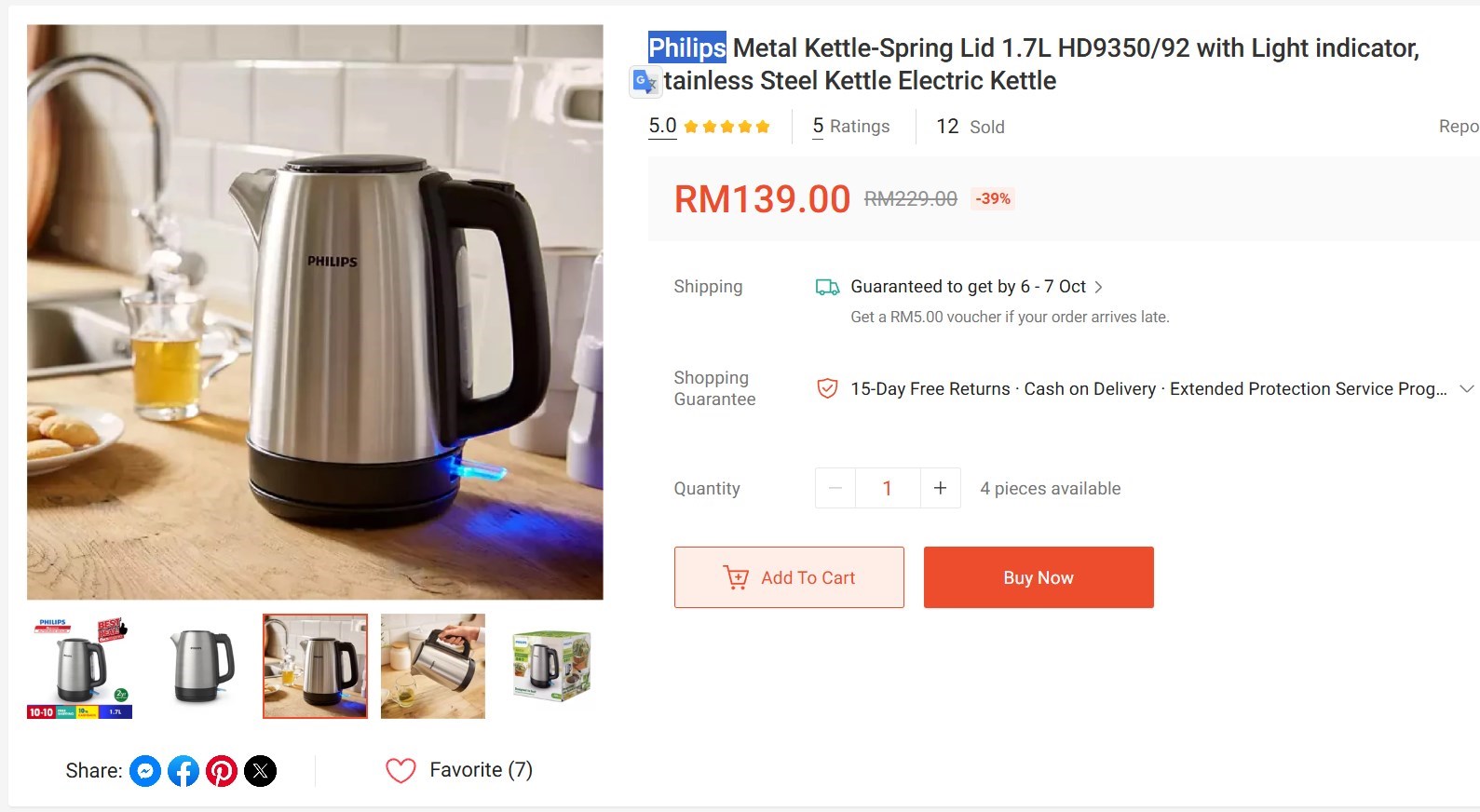The image size is (1480, 812).
Task: Click the Google Translate popup icon
Action: (645, 82)
